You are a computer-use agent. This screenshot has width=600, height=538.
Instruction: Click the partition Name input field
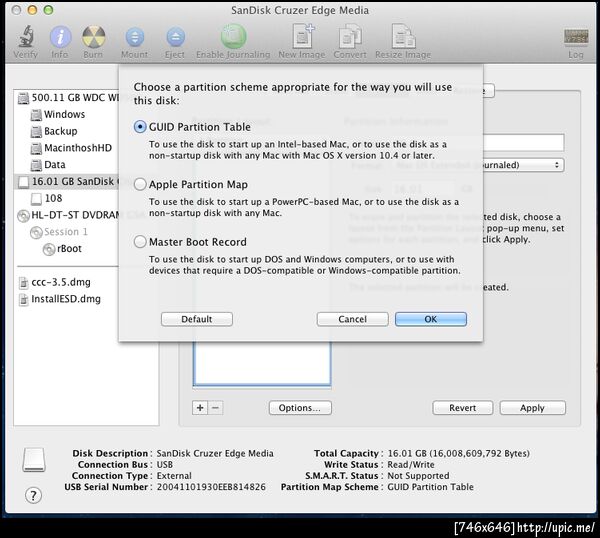tap(523, 142)
